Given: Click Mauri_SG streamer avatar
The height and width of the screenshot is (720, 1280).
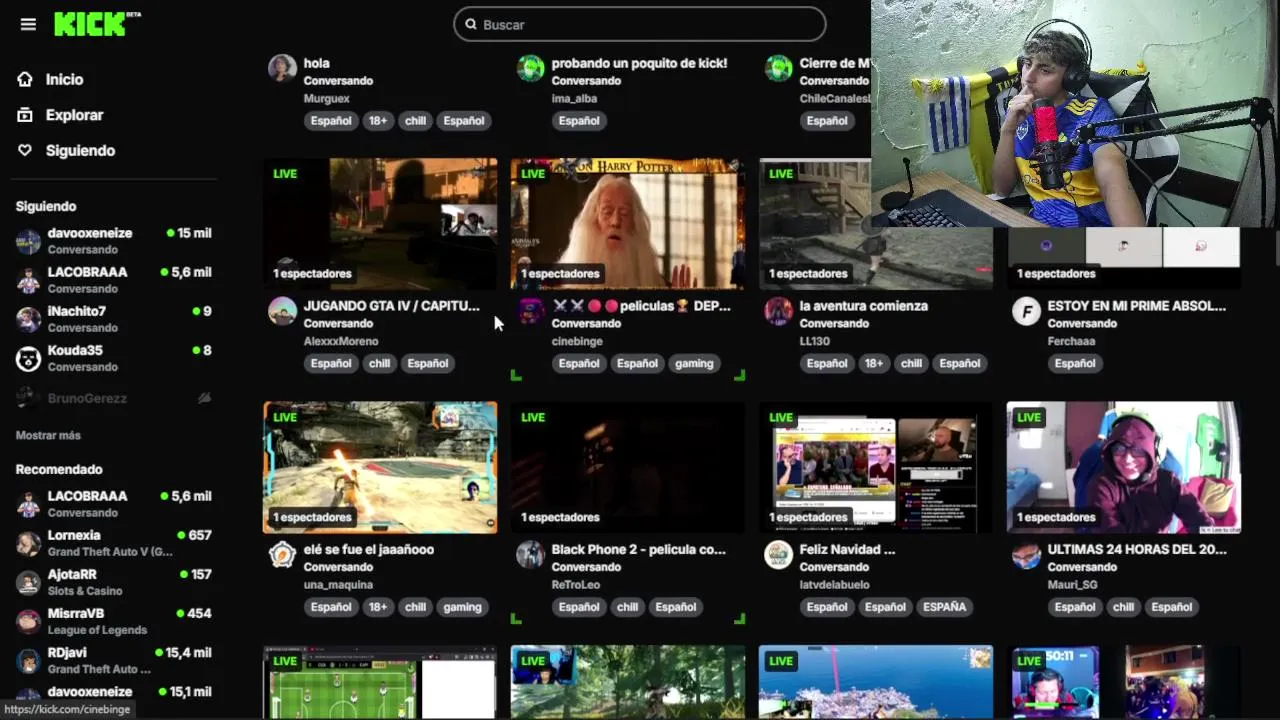Looking at the screenshot, I should coord(1026,555).
